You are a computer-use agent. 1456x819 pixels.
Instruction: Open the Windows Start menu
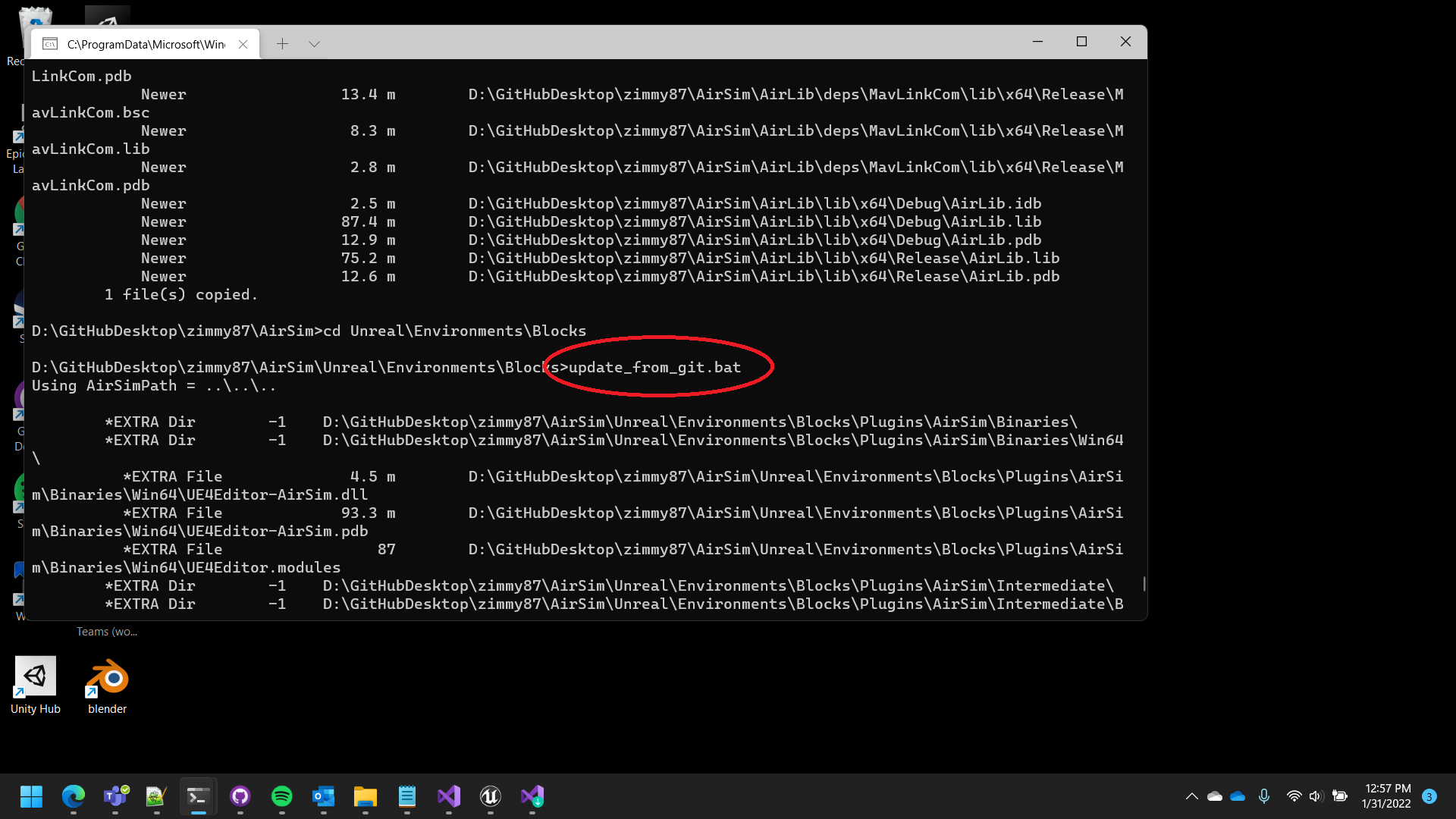31,797
